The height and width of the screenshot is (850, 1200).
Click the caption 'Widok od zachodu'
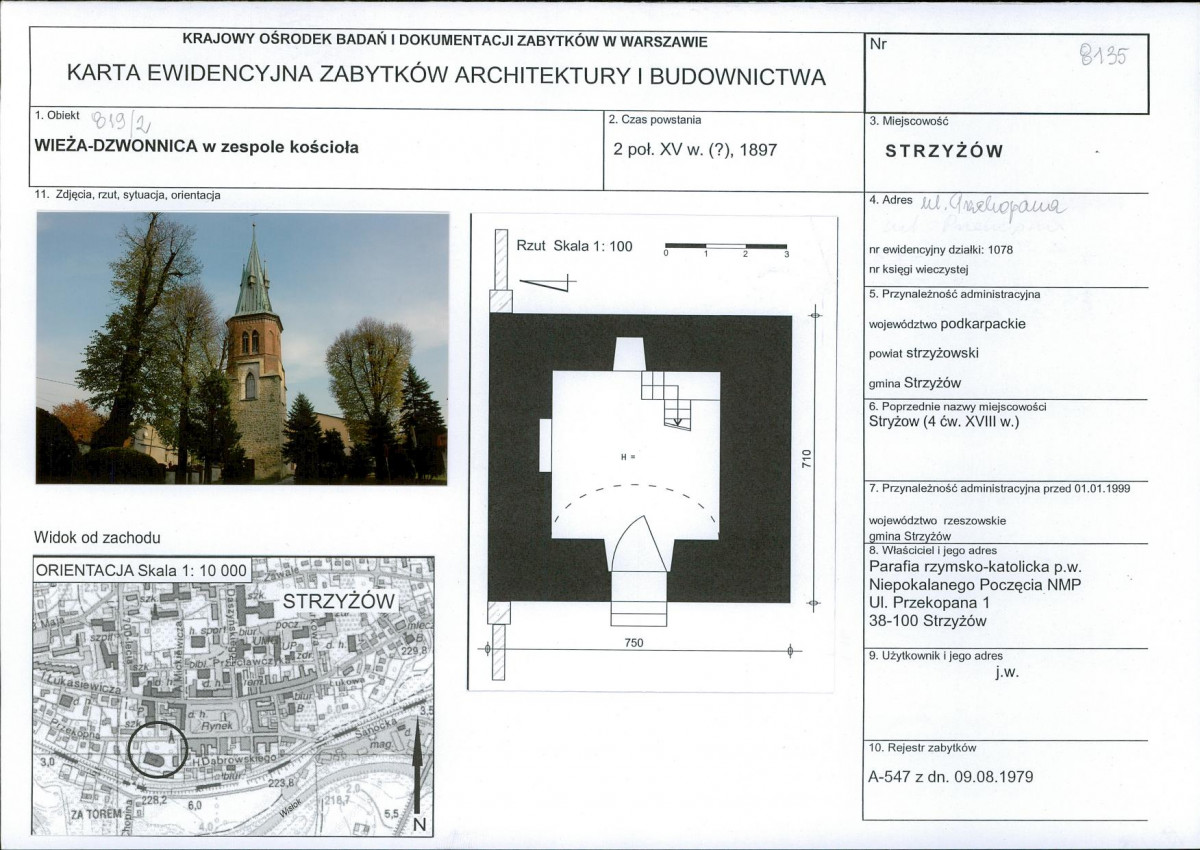pos(97,538)
